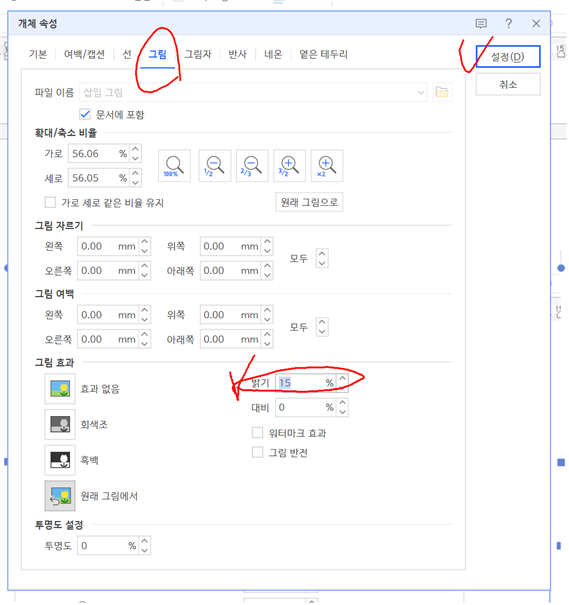The height and width of the screenshot is (605, 569).
Task: Switch to the 그림 tab
Action: pos(157,54)
